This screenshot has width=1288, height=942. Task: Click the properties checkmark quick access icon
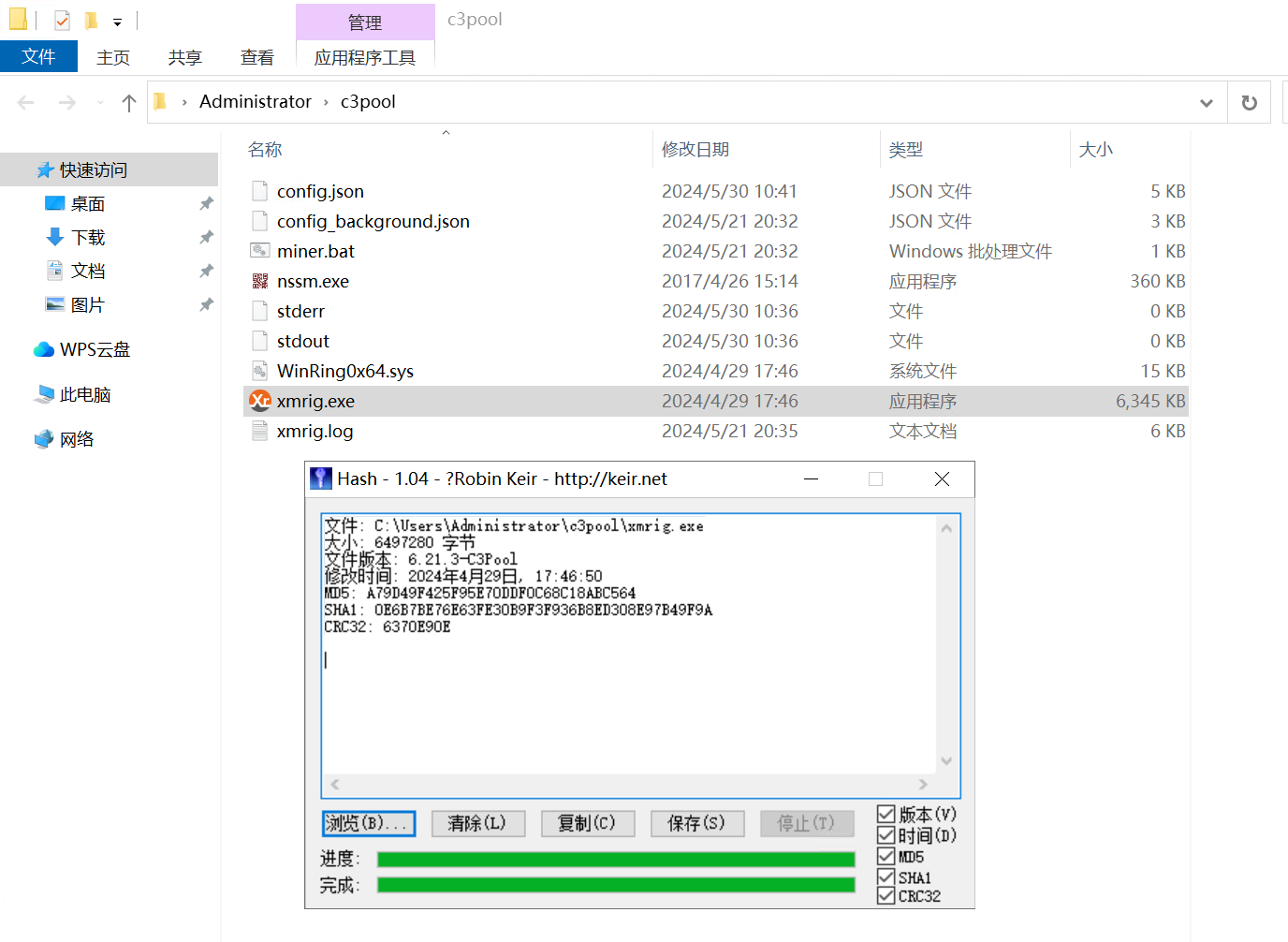(x=62, y=20)
